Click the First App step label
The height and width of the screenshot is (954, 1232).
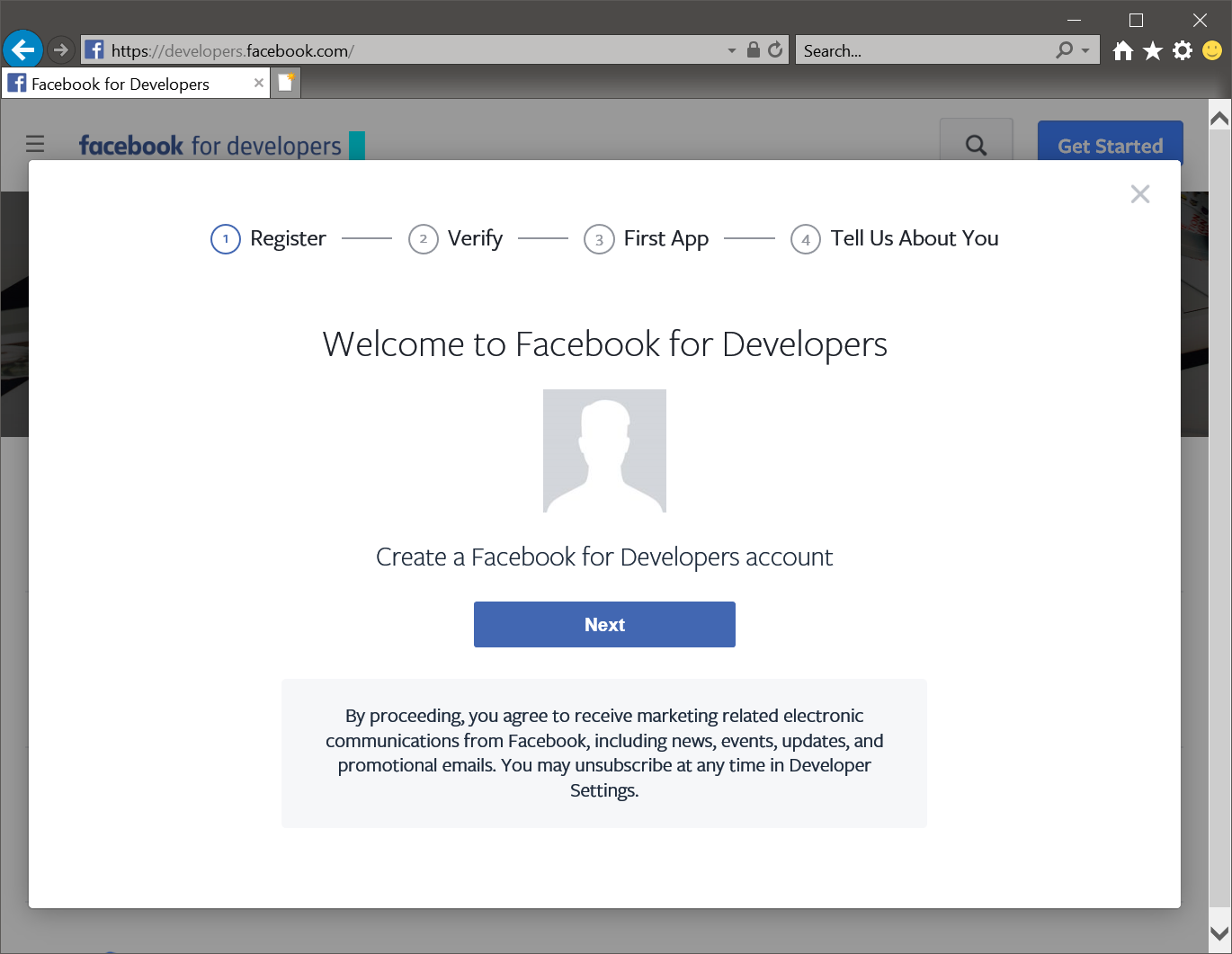(x=666, y=239)
